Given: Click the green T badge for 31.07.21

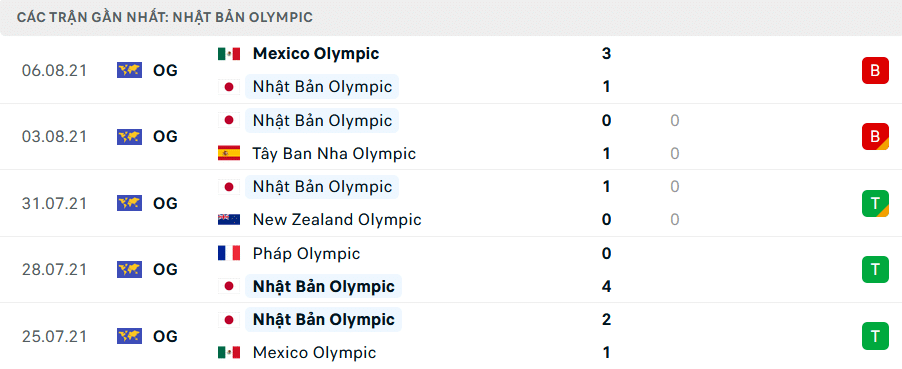Looking at the screenshot, I should (875, 203).
